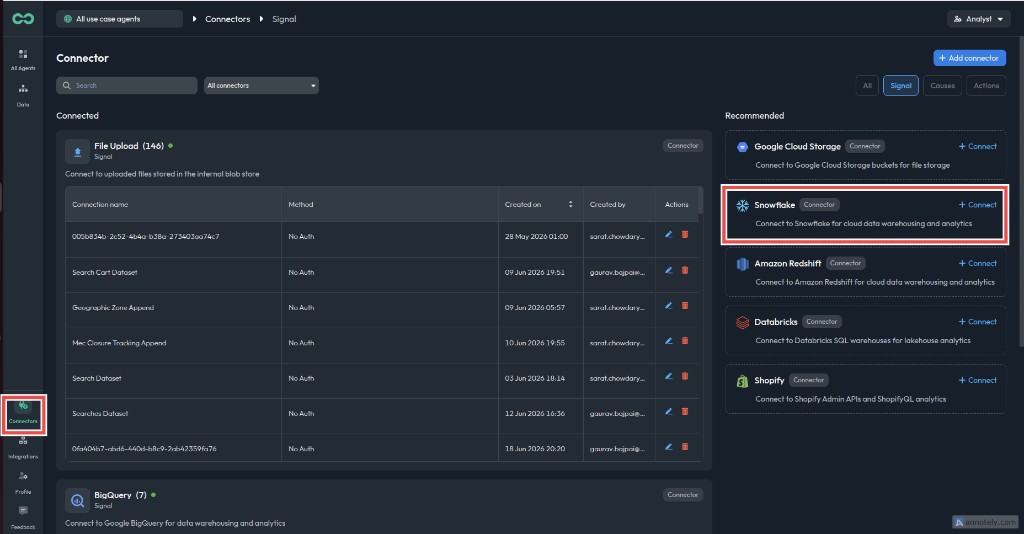Edit the Mec Closure Tracking Append connection
Screen dimensions: 1024x534
tap(669, 341)
